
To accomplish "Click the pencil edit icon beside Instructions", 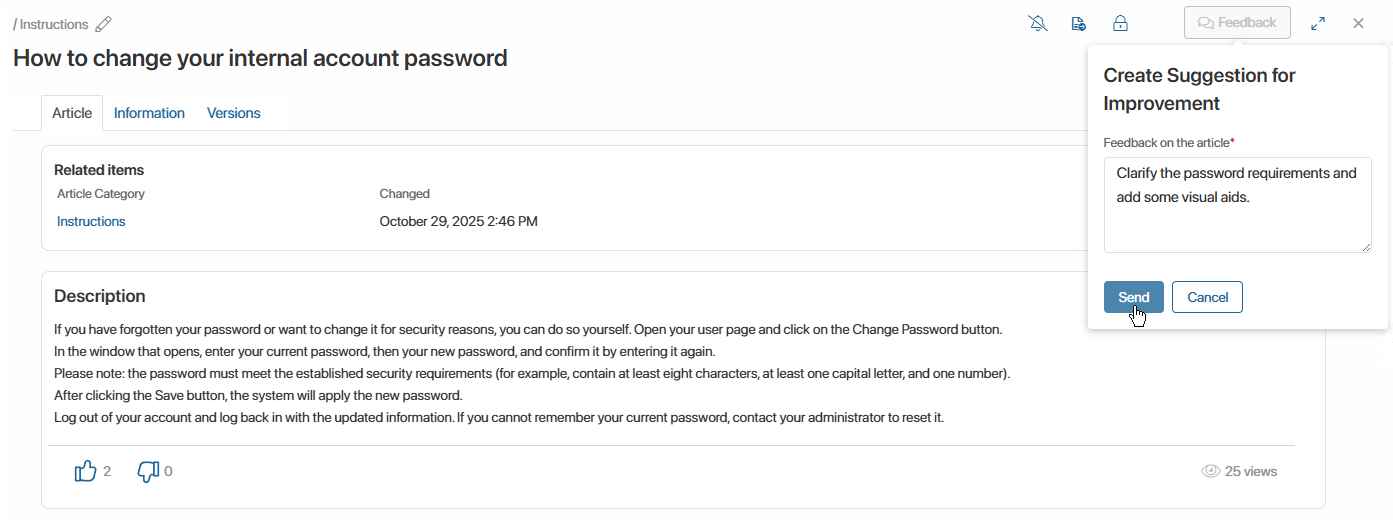I will point(103,24).
